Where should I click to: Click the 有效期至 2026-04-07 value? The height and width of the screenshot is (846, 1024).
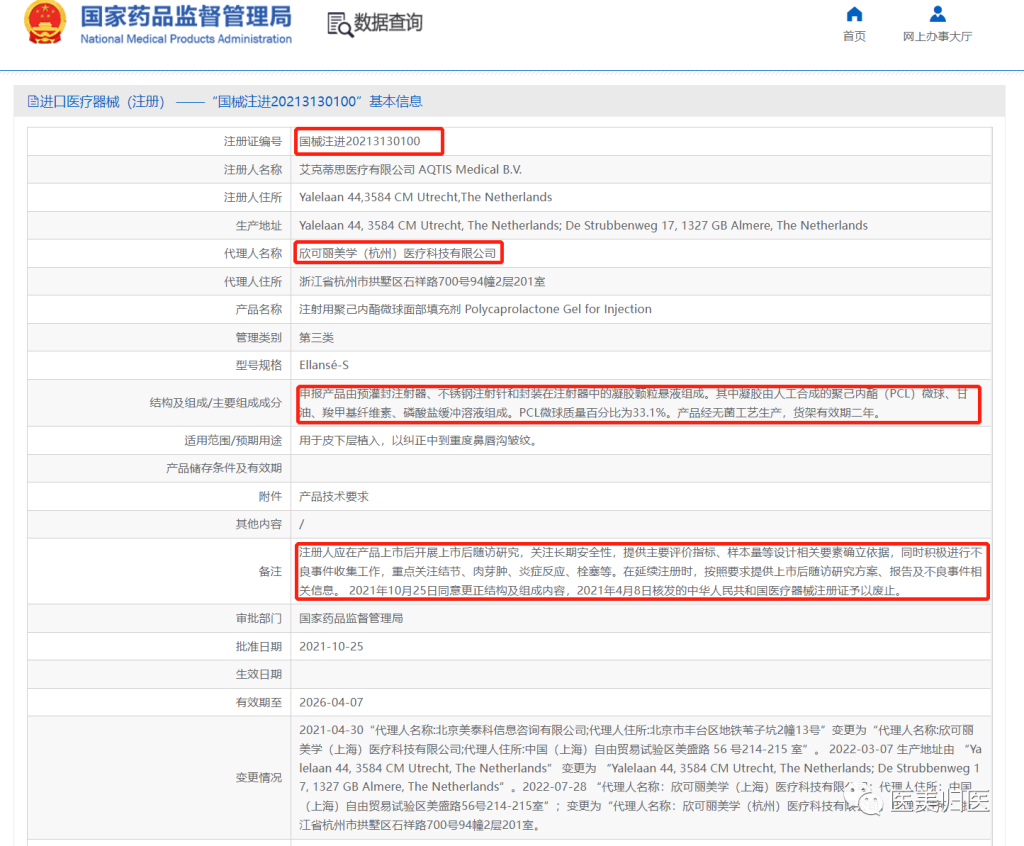tap(331, 703)
